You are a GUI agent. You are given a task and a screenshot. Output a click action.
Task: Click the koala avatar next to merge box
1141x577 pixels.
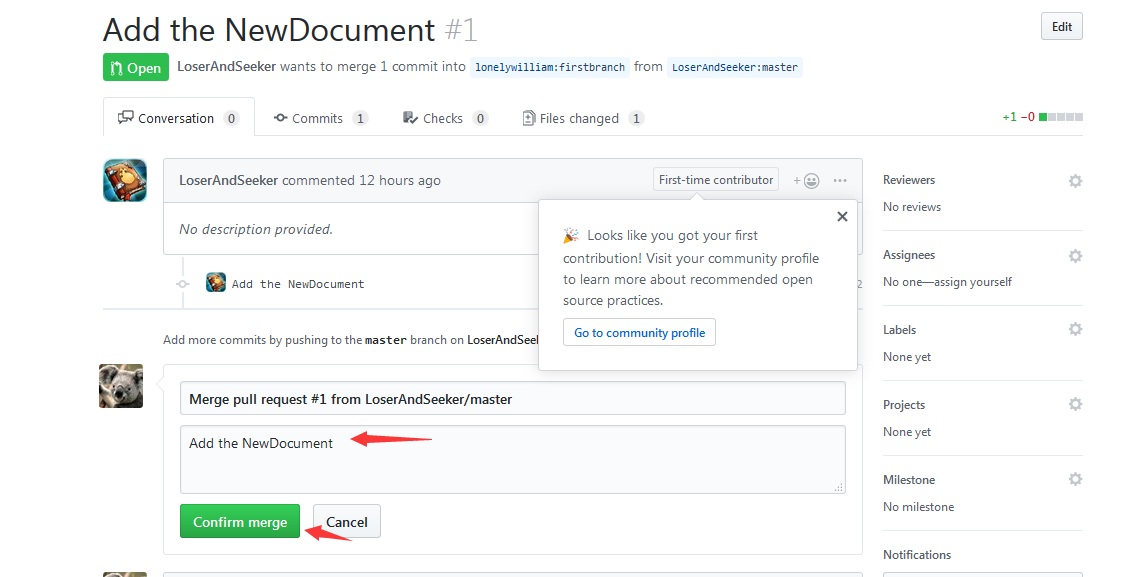coord(121,386)
